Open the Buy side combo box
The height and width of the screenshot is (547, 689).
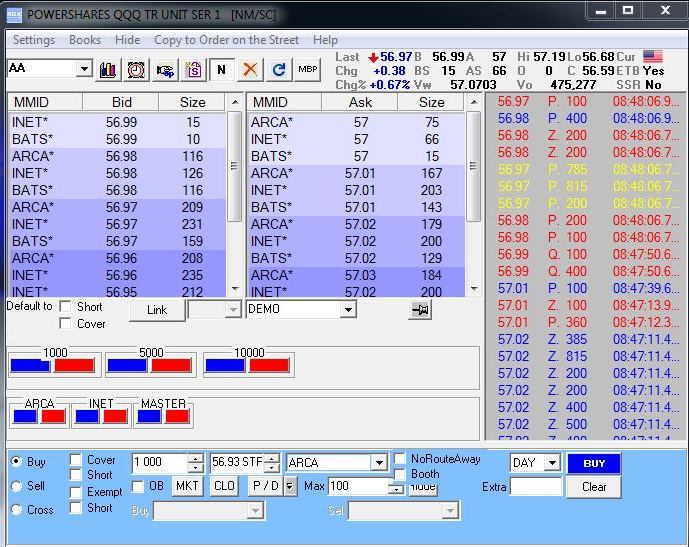click(209, 511)
